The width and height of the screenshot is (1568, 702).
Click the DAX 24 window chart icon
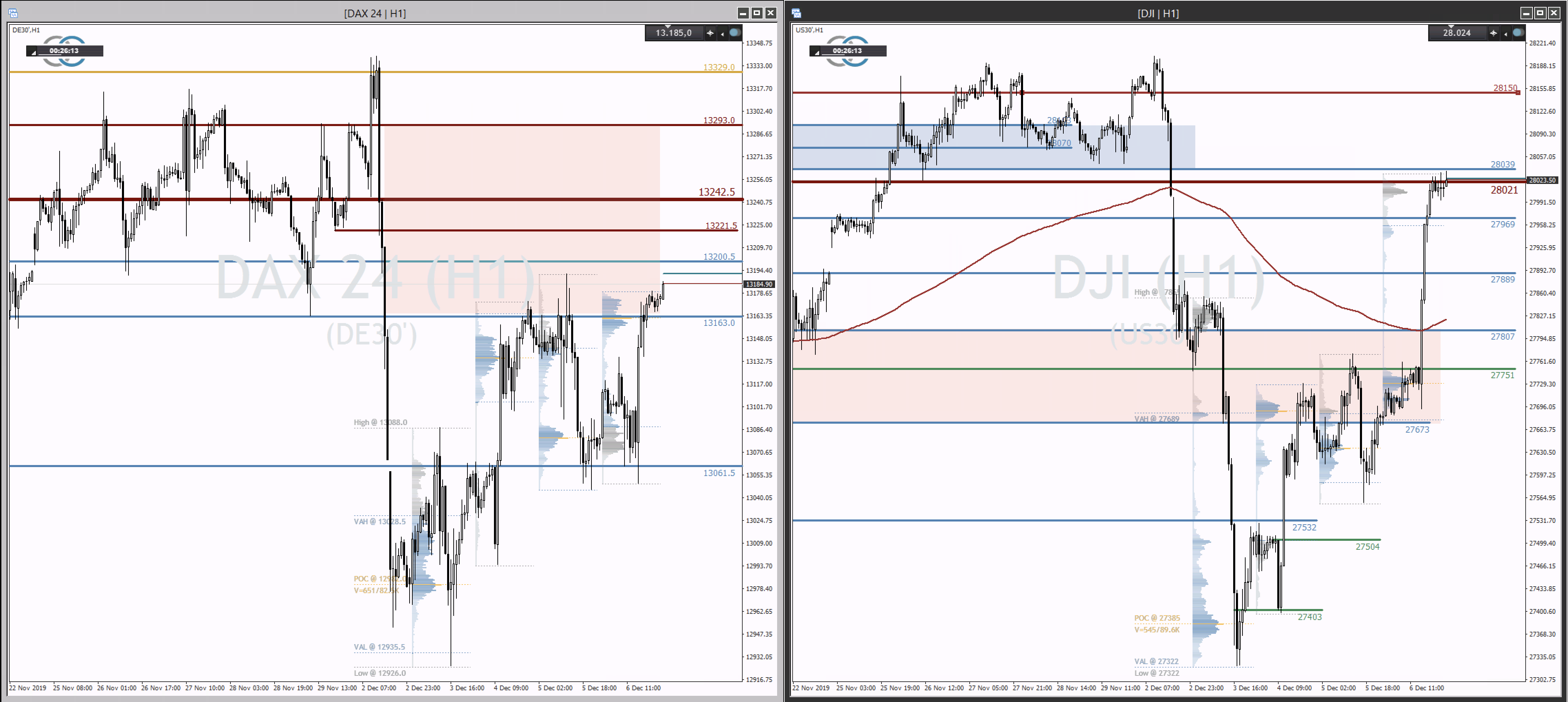click(13, 13)
